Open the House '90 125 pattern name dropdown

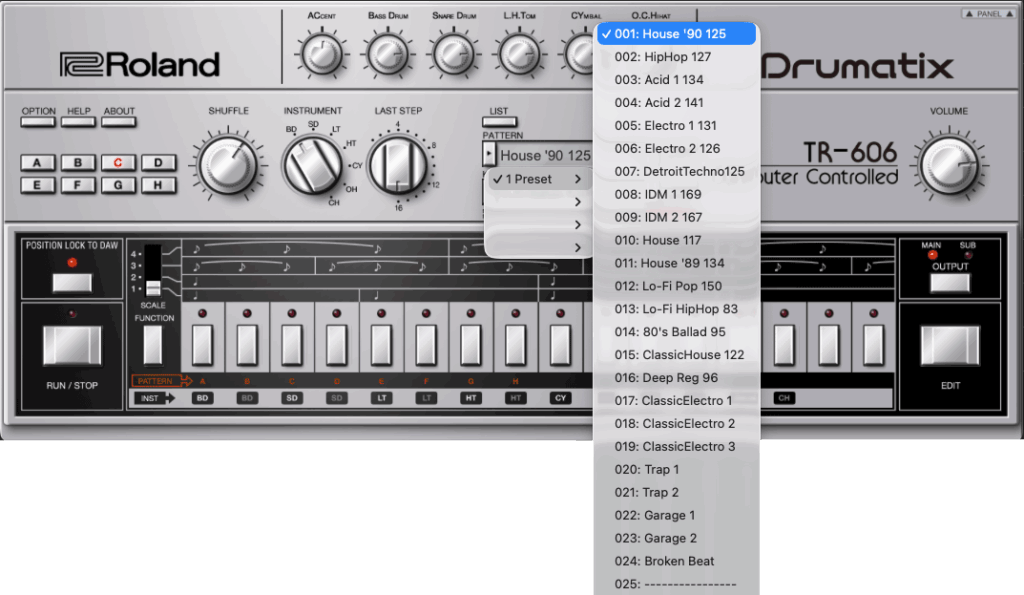(545, 155)
